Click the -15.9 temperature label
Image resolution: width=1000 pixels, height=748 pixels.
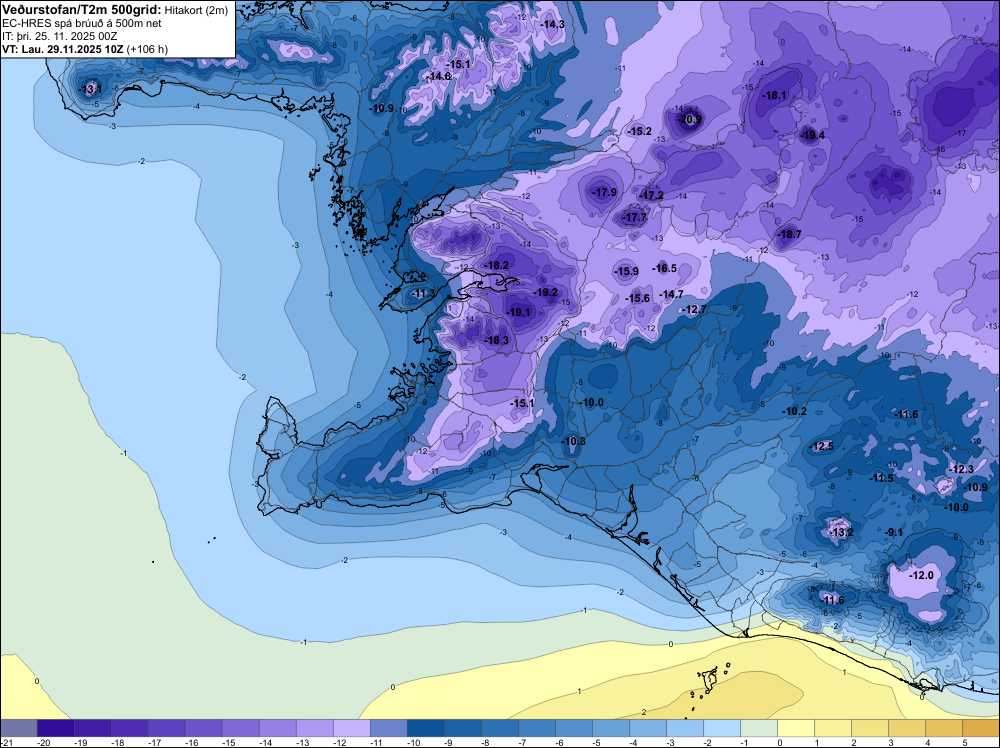point(626,271)
